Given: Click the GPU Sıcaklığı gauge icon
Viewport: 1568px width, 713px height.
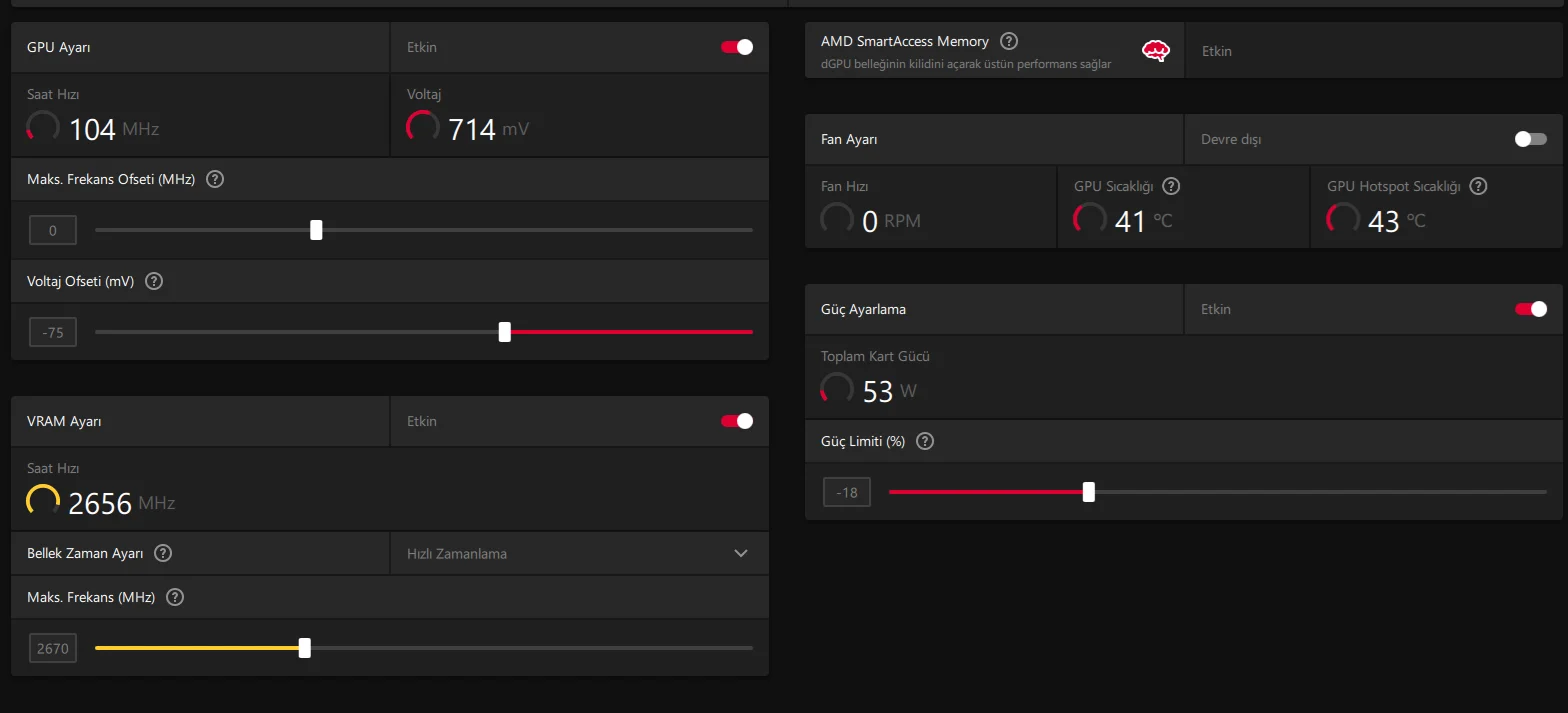Looking at the screenshot, I should pyautogui.click(x=1090, y=219).
